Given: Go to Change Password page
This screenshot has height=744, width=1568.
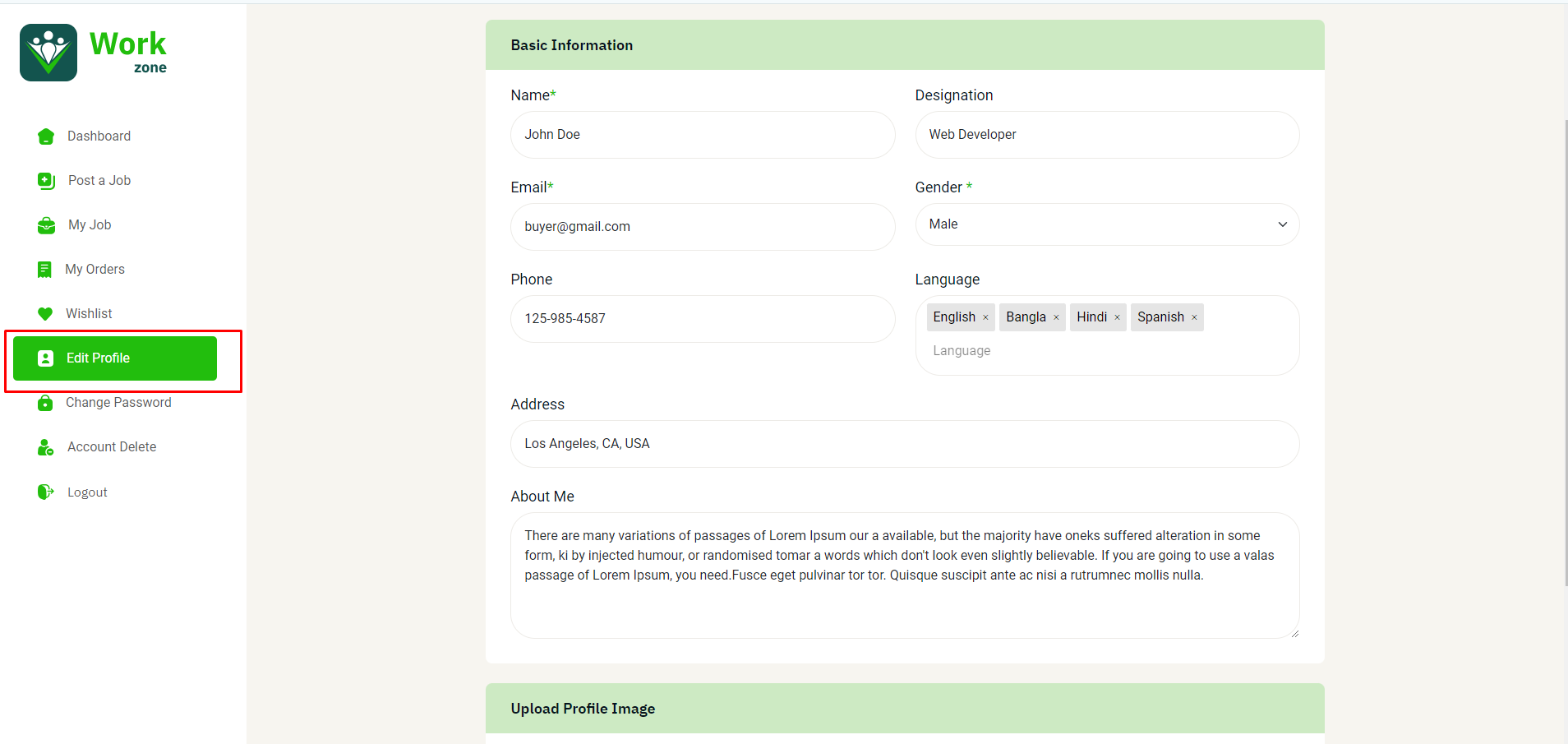Looking at the screenshot, I should 118,403.
